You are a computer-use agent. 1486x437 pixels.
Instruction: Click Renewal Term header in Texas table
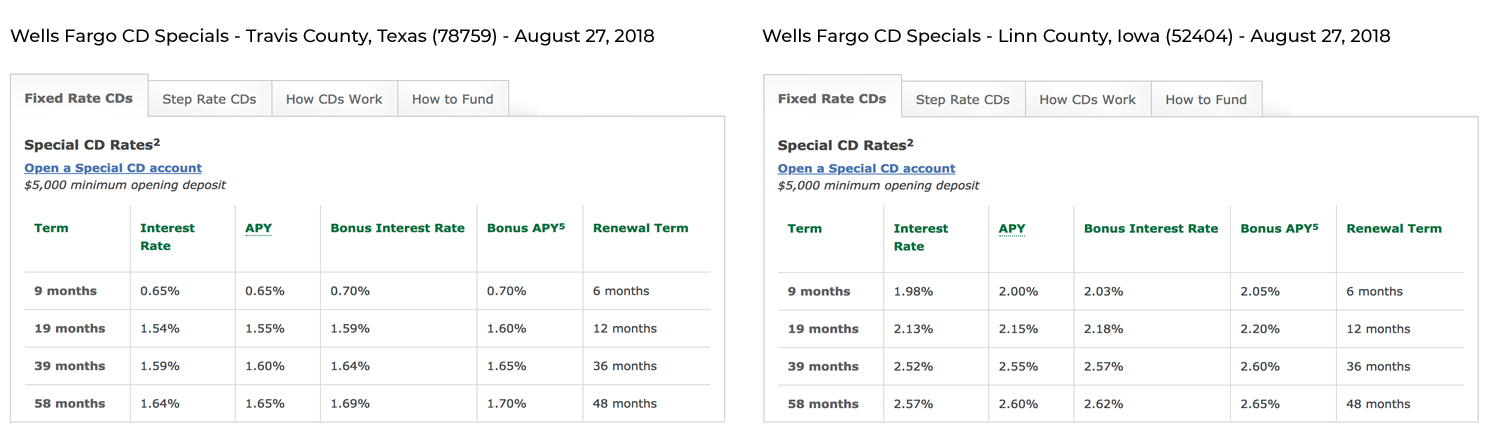tap(640, 228)
